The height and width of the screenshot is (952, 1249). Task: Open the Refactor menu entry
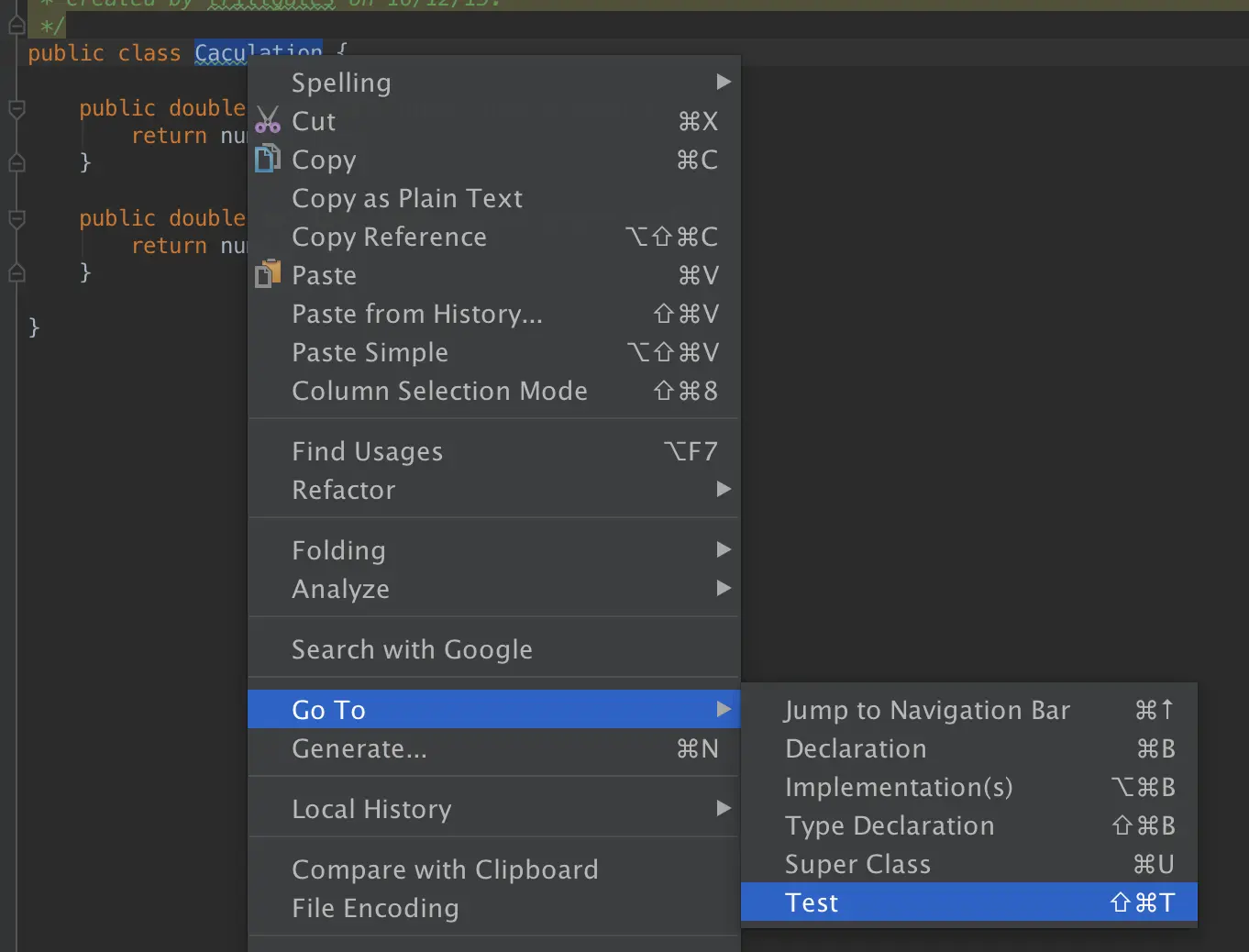493,490
